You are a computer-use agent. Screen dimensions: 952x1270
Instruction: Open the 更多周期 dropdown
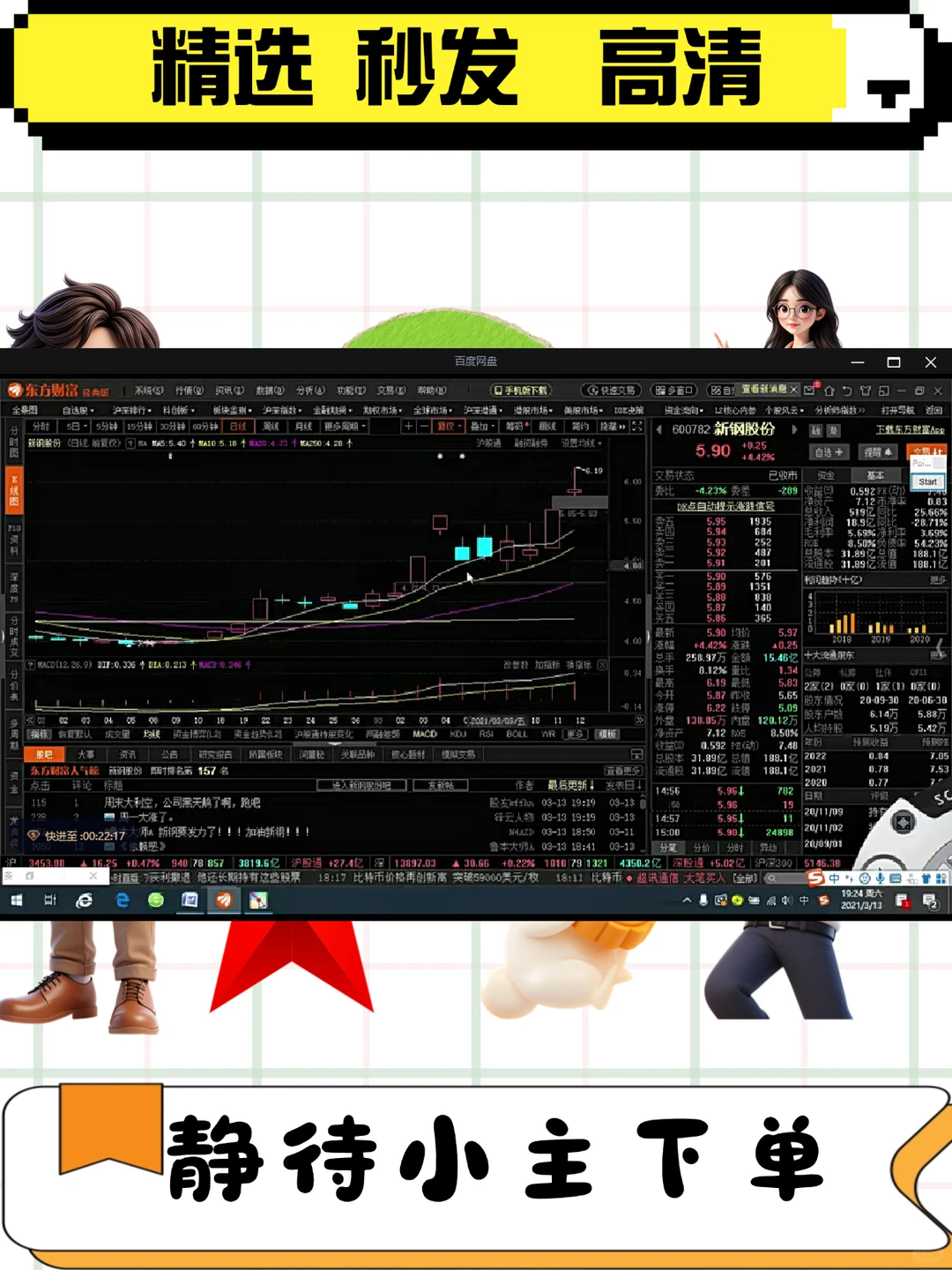(x=345, y=426)
